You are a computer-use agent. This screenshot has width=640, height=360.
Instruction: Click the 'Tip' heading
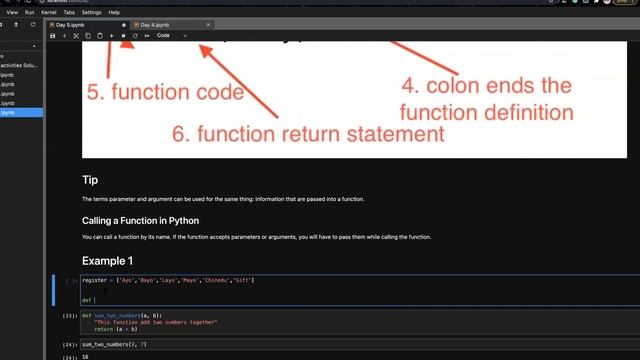[x=90, y=180]
